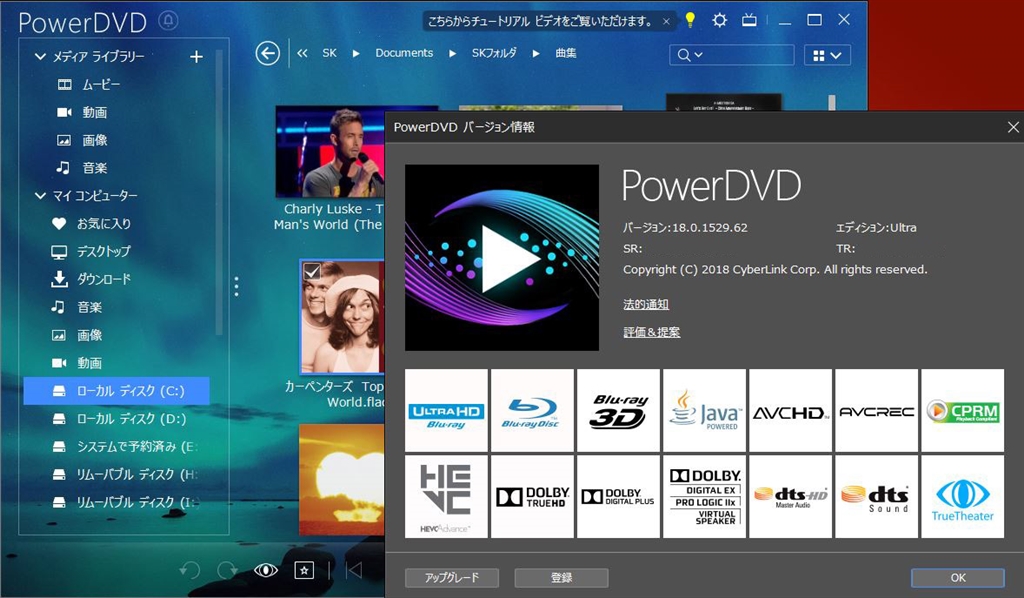This screenshot has width=1024, height=598.
Task: Rotate left using the counterclockwise arrow icon
Action: [x=189, y=571]
